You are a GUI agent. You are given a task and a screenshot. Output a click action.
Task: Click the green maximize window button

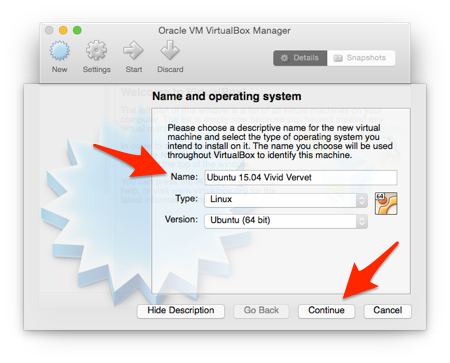tap(77, 30)
